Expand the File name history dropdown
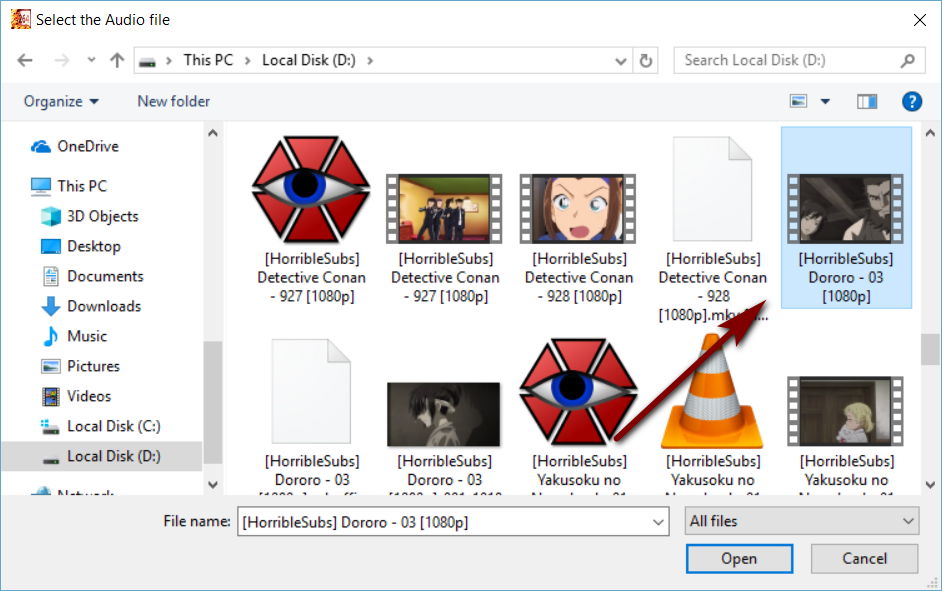The height and width of the screenshot is (591, 942). point(658,522)
